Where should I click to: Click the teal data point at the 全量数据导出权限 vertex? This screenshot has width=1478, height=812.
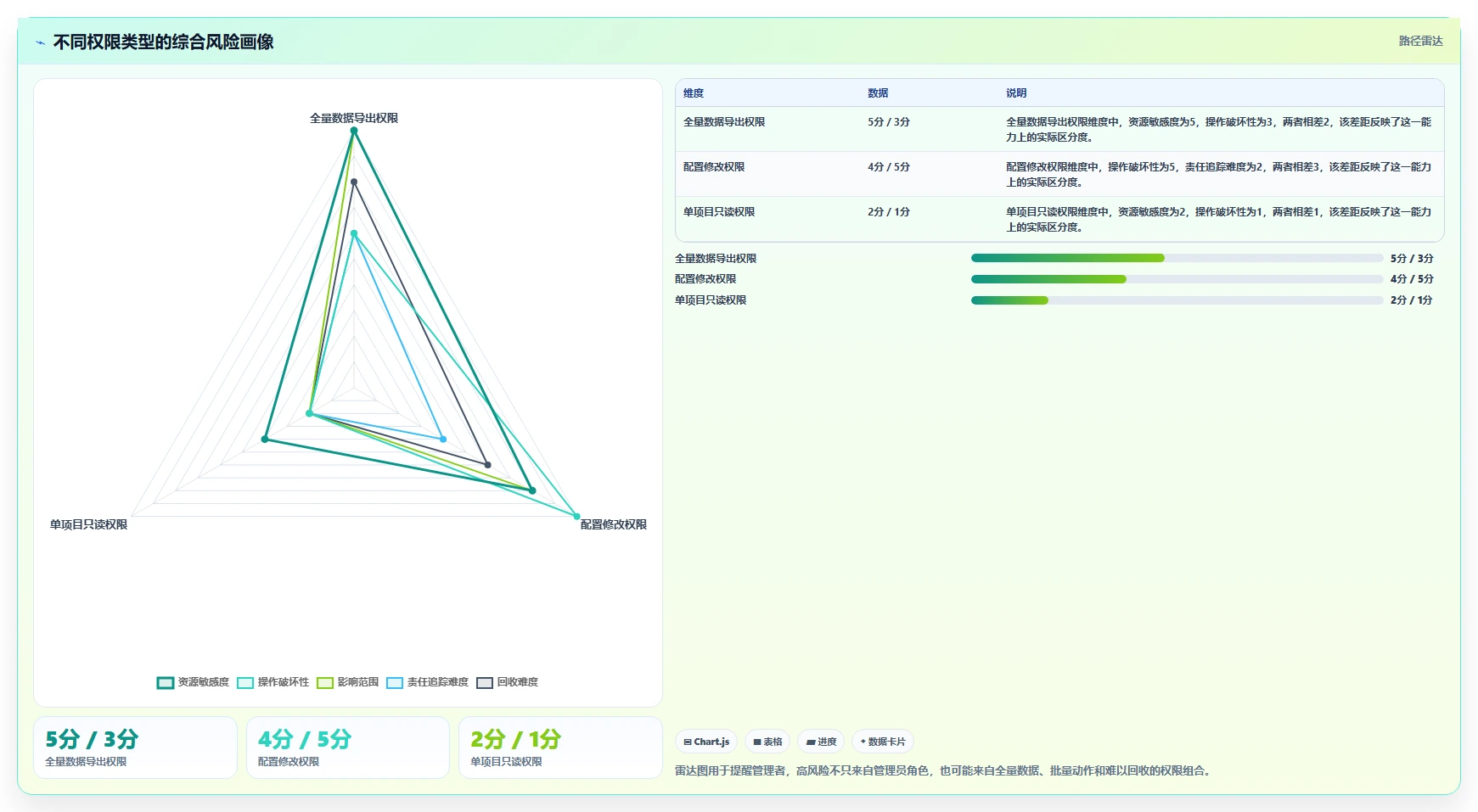coord(354,130)
